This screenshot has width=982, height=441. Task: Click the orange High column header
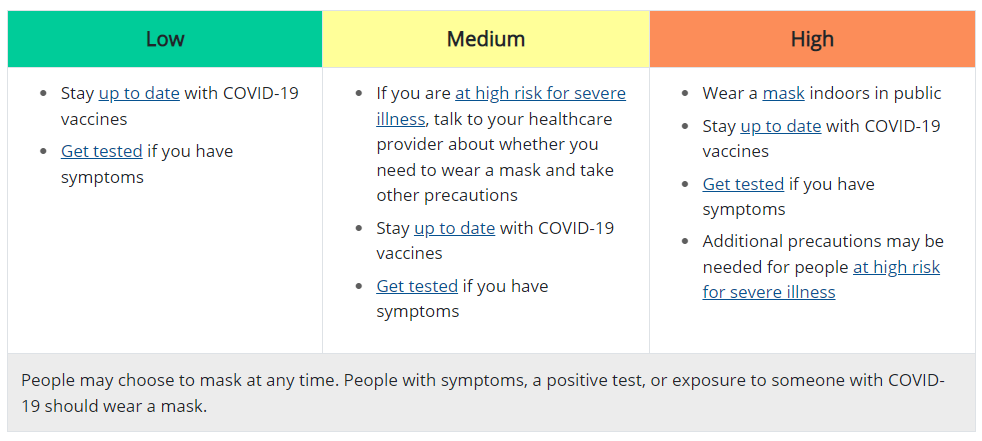pyautogui.click(x=812, y=40)
